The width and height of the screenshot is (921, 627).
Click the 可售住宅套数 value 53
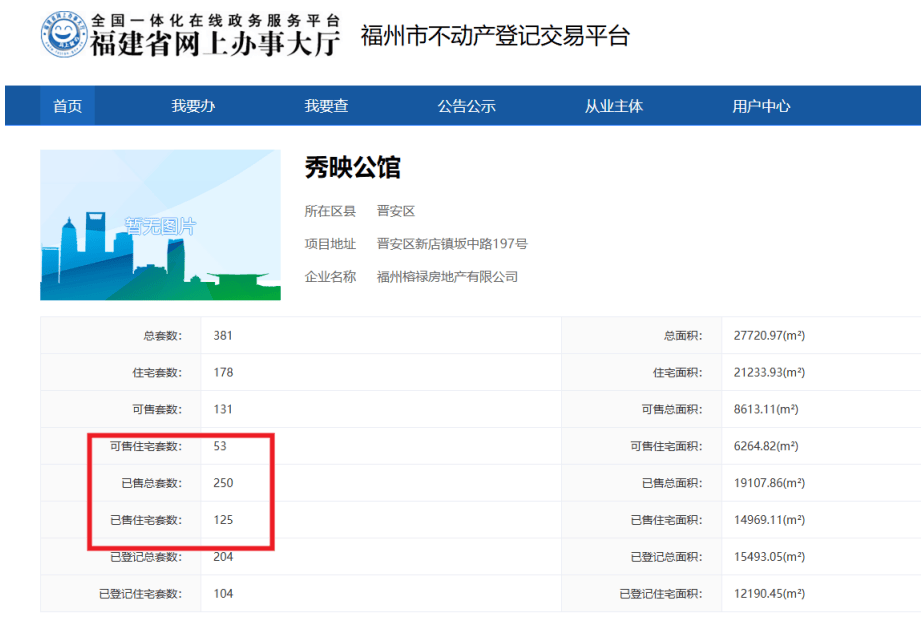220,446
